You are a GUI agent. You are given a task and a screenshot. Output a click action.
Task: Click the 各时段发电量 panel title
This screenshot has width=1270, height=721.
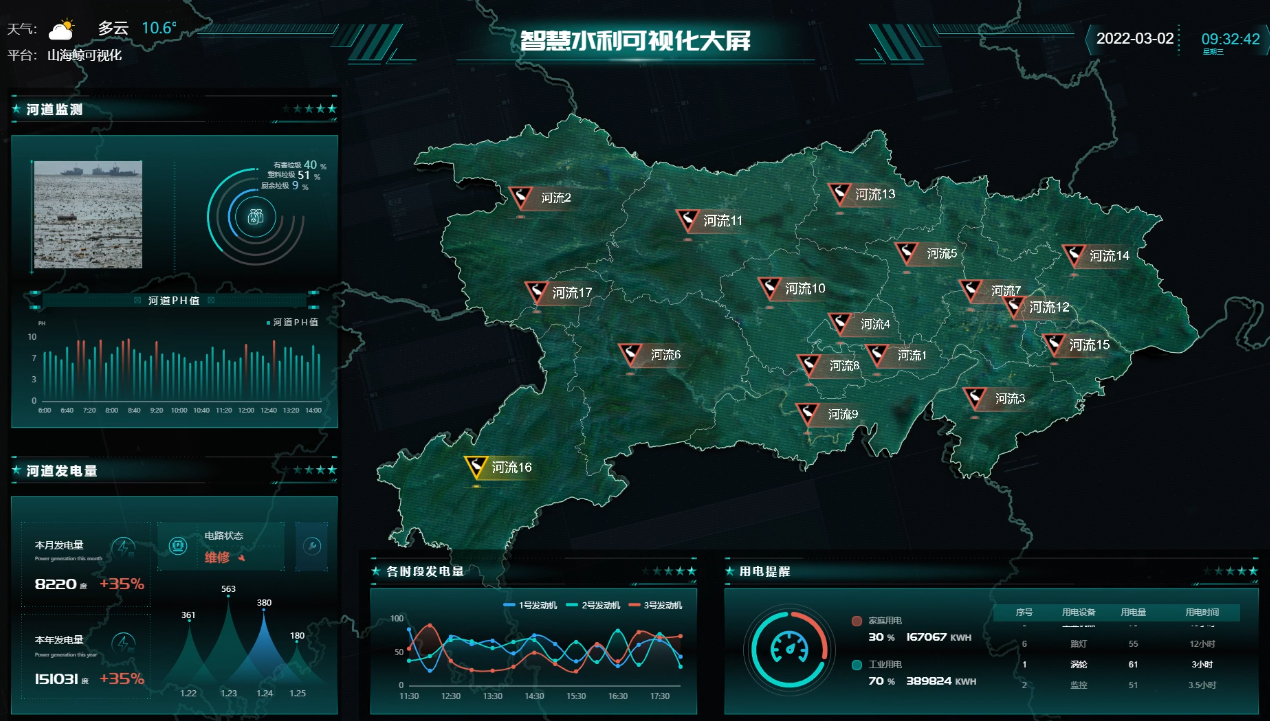pos(425,572)
